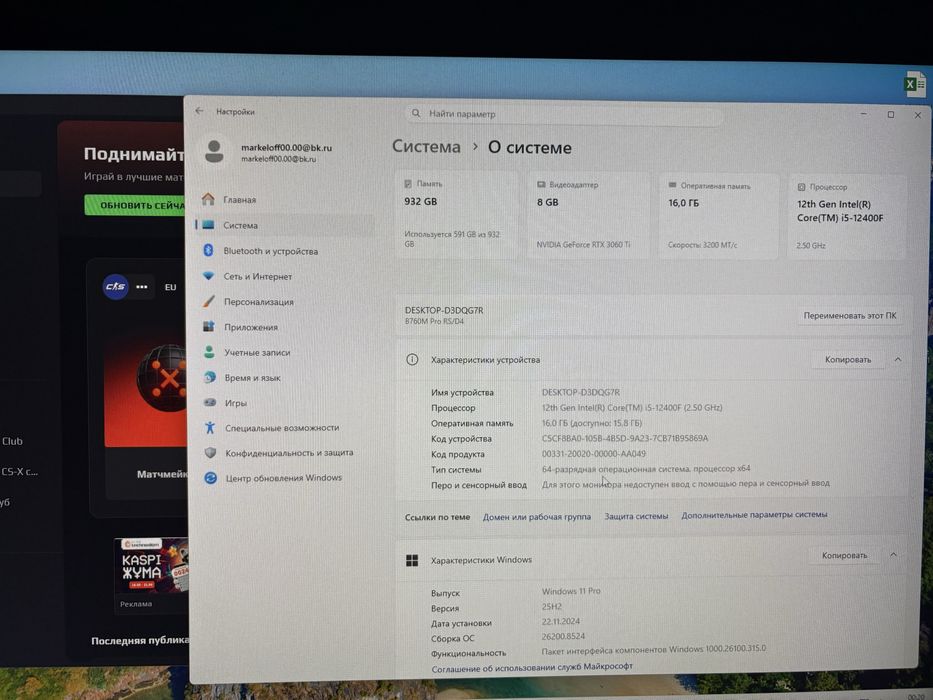933x700 pixels.
Task: Click the Матчмейкинг label in background window
Action: (x=162, y=474)
